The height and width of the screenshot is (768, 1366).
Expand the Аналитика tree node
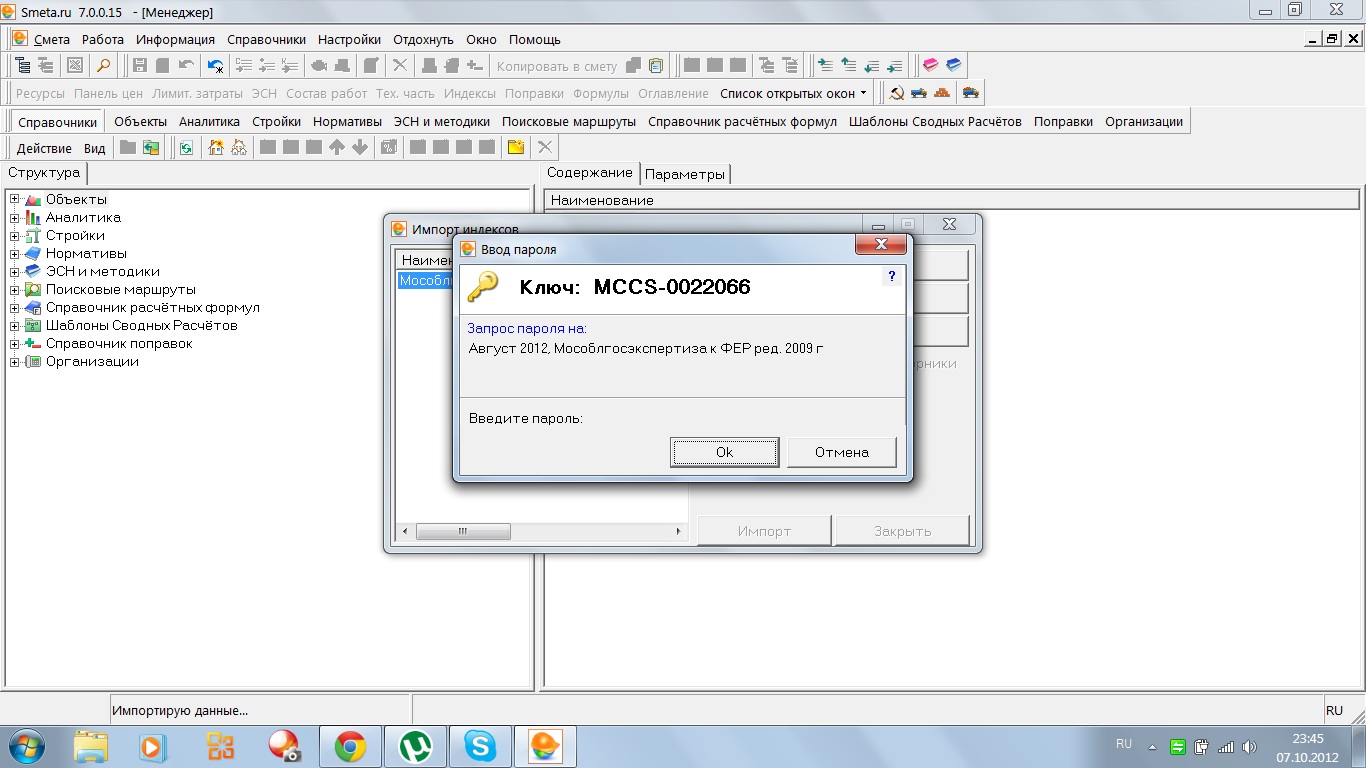tap(15, 218)
